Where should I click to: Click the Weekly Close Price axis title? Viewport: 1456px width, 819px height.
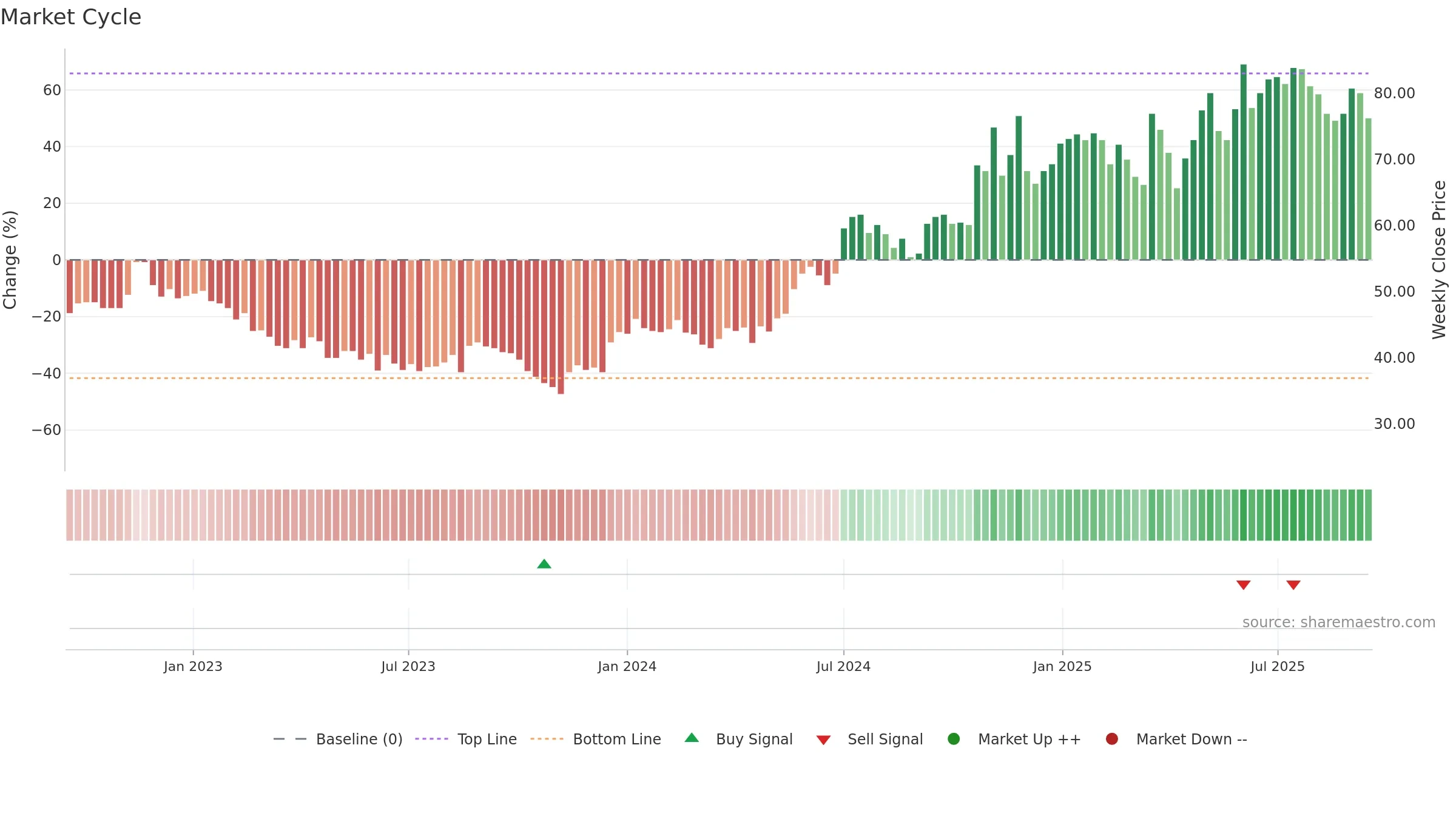[1440, 260]
